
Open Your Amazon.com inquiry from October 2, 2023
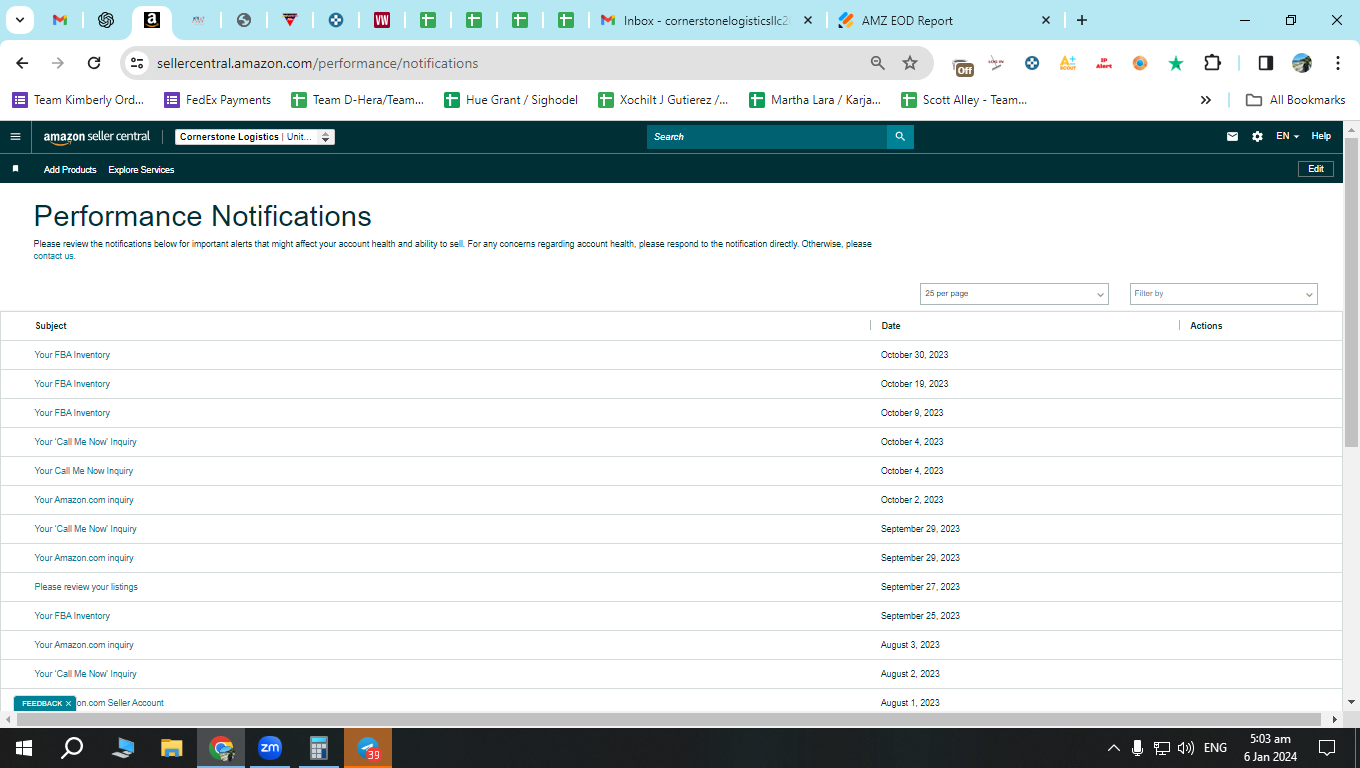click(x=84, y=500)
